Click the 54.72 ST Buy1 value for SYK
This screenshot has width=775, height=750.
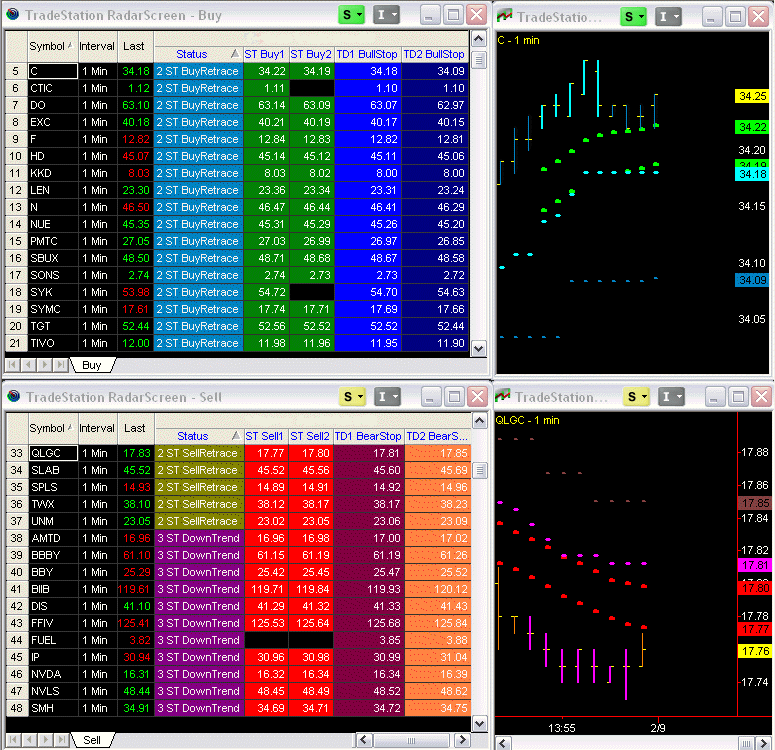(x=266, y=292)
